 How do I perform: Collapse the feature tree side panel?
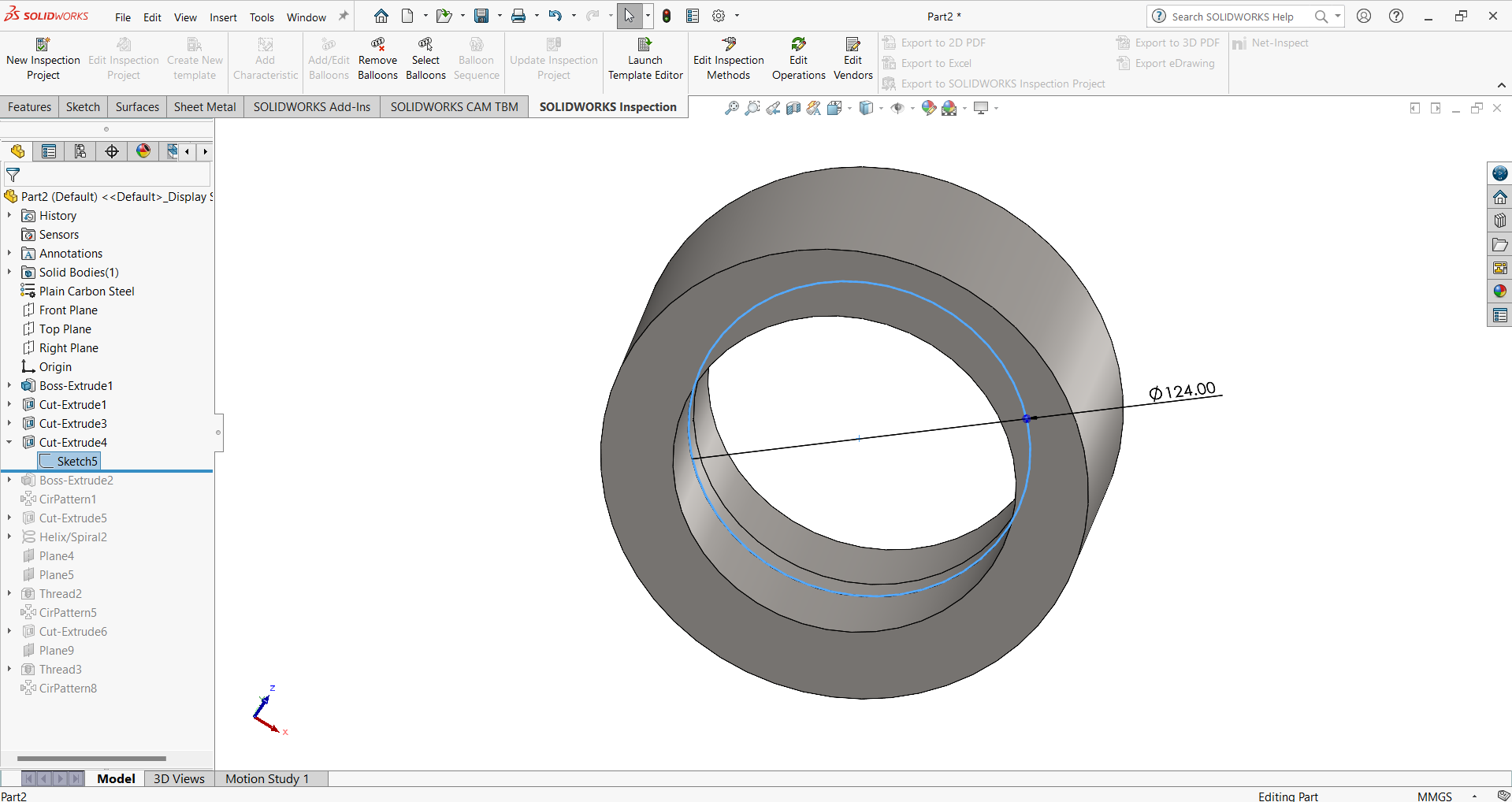tap(218, 433)
